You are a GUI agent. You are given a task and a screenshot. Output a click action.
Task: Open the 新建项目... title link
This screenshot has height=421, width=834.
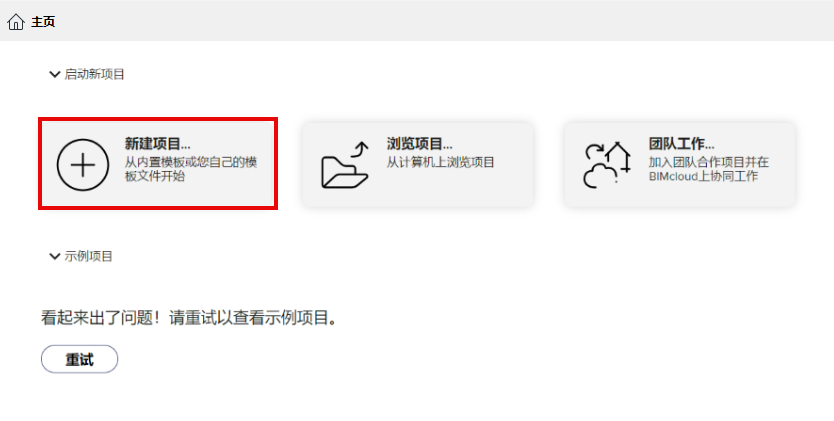[x=157, y=144]
